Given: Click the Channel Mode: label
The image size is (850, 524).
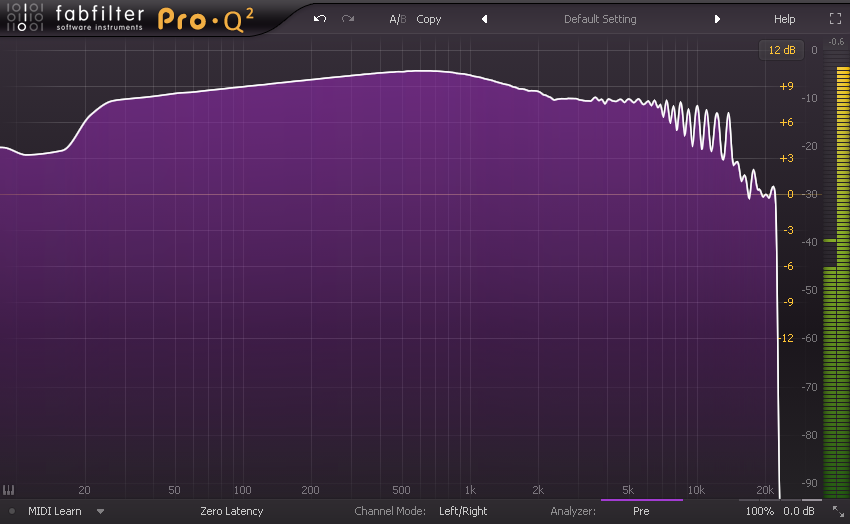Looking at the screenshot, I should point(390,511).
